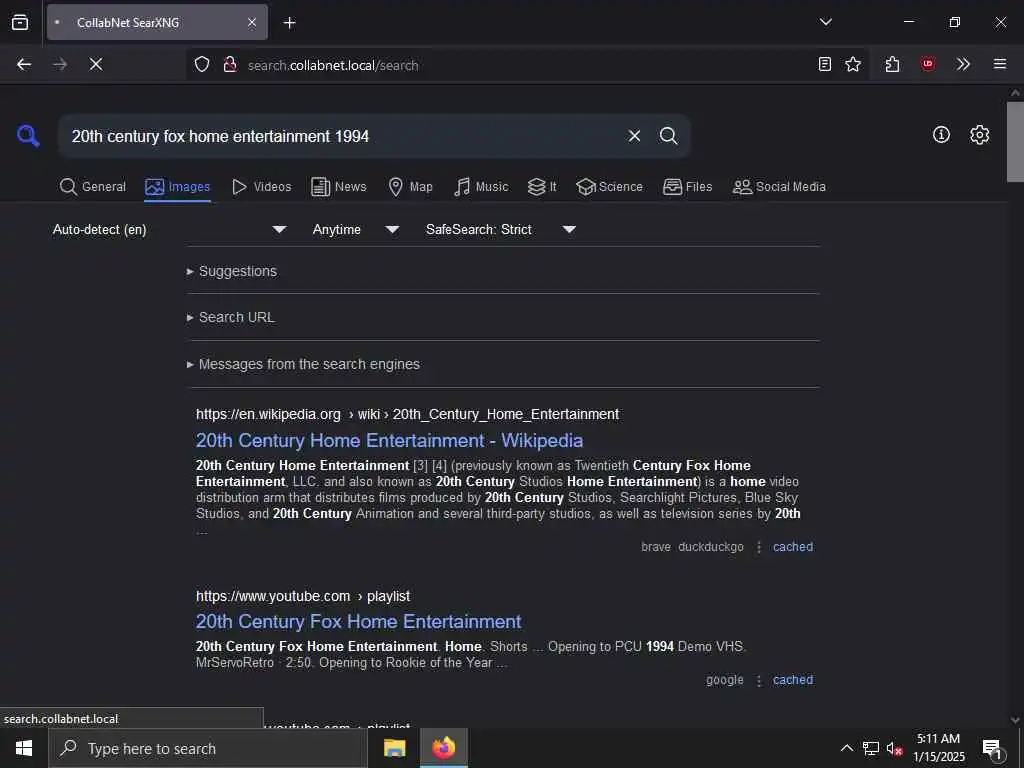Screen dimensions: 1024x768
Task: Open SafeSearch: Strict dropdown
Action: point(500,229)
